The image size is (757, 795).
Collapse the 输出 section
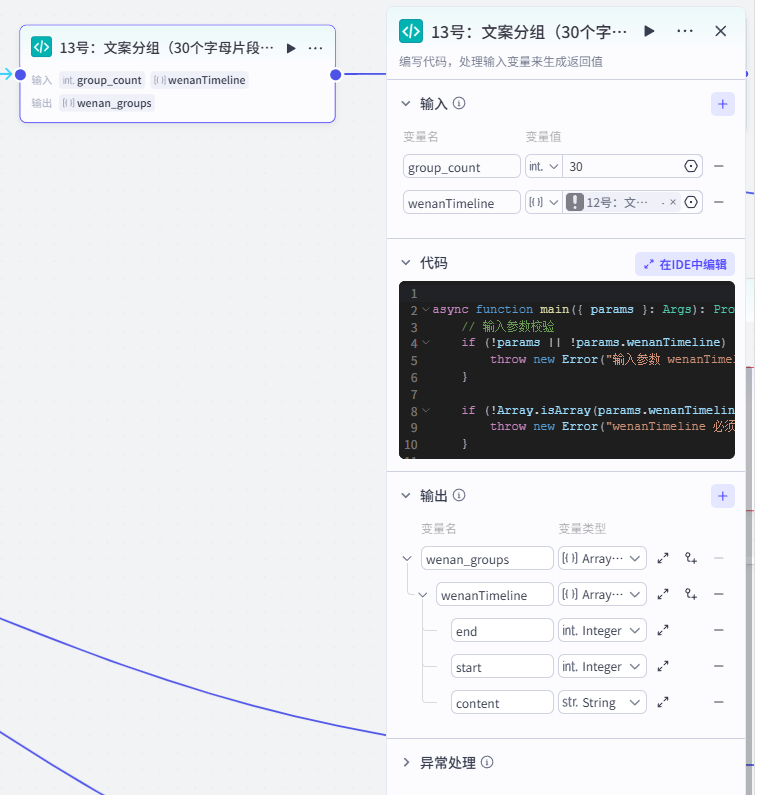(406, 495)
